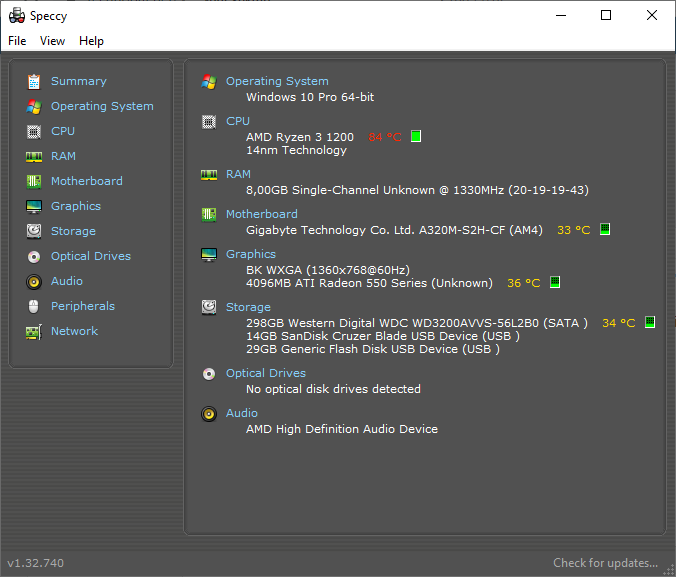Open the Graphics heading in main panel
Screen dimensions: 676x577
click(x=251, y=254)
